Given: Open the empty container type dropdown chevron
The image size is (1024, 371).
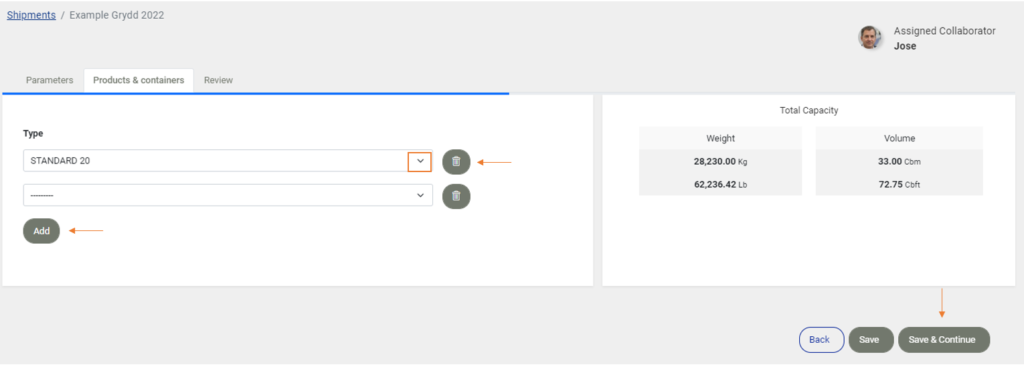Looking at the screenshot, I should coord(421,195).
